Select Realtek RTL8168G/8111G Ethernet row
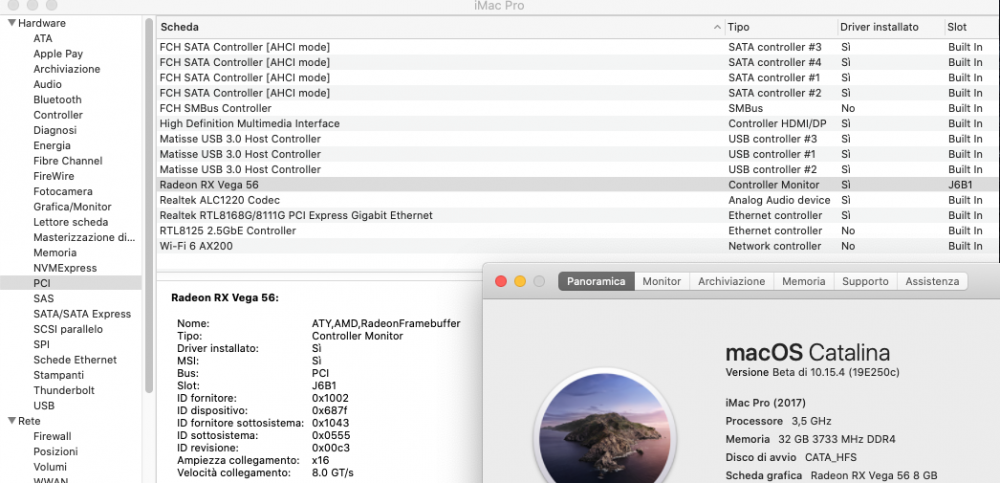This screenshot has height=483, width=1000. [577, 216]
